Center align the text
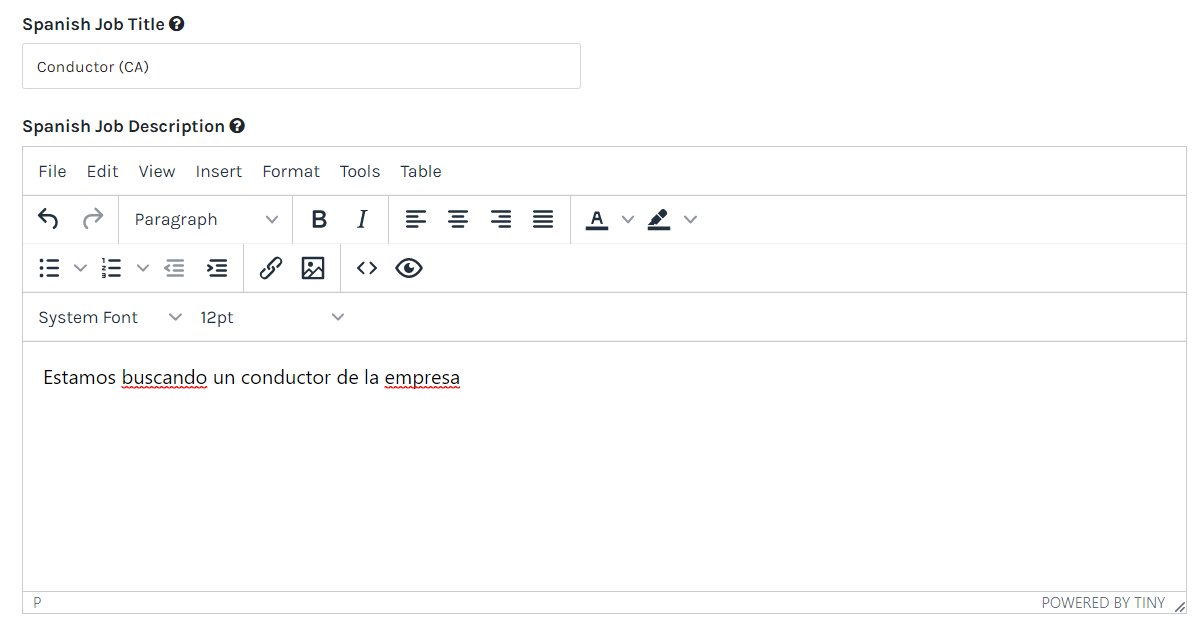Viewport: 1202px width, 631px height. pos(458,219)
